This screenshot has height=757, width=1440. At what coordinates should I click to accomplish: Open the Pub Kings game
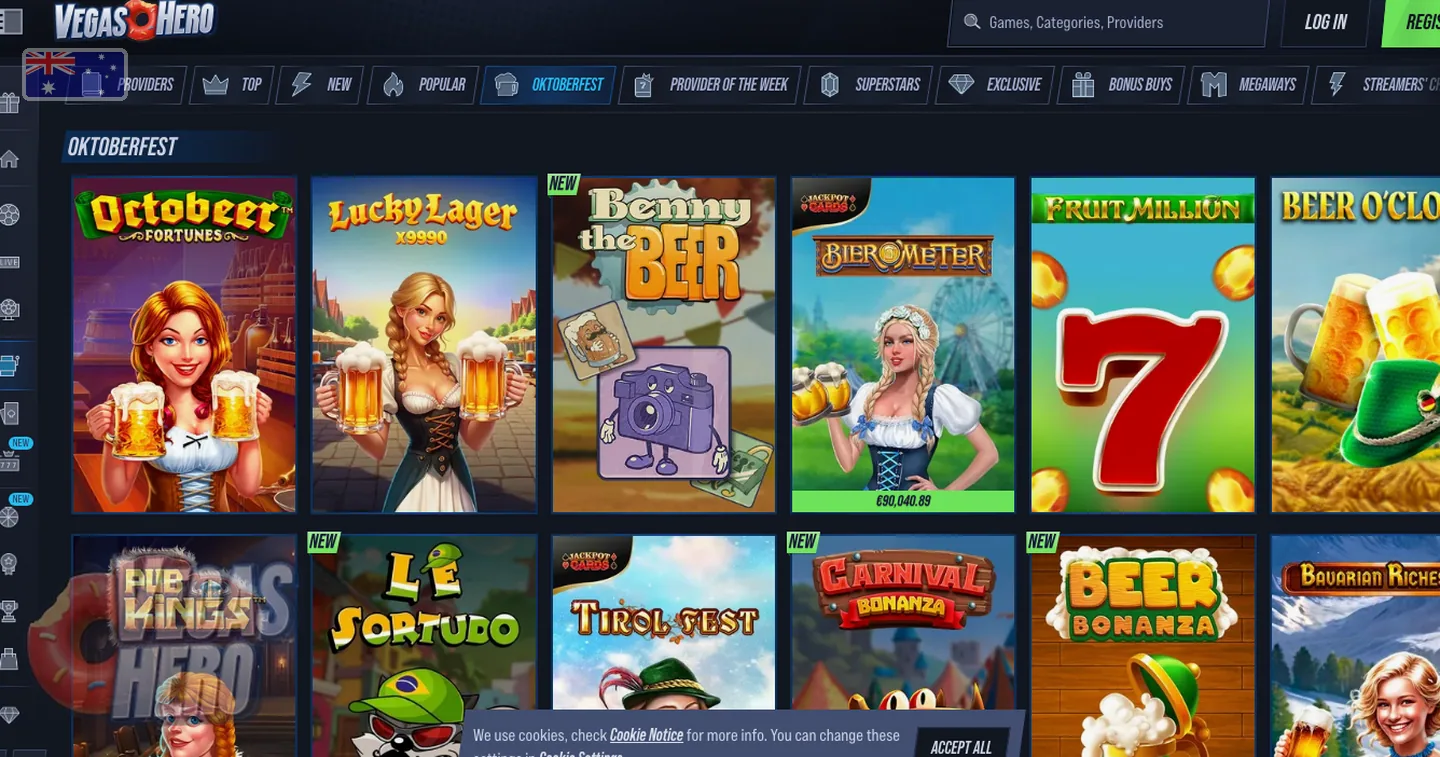184,646
